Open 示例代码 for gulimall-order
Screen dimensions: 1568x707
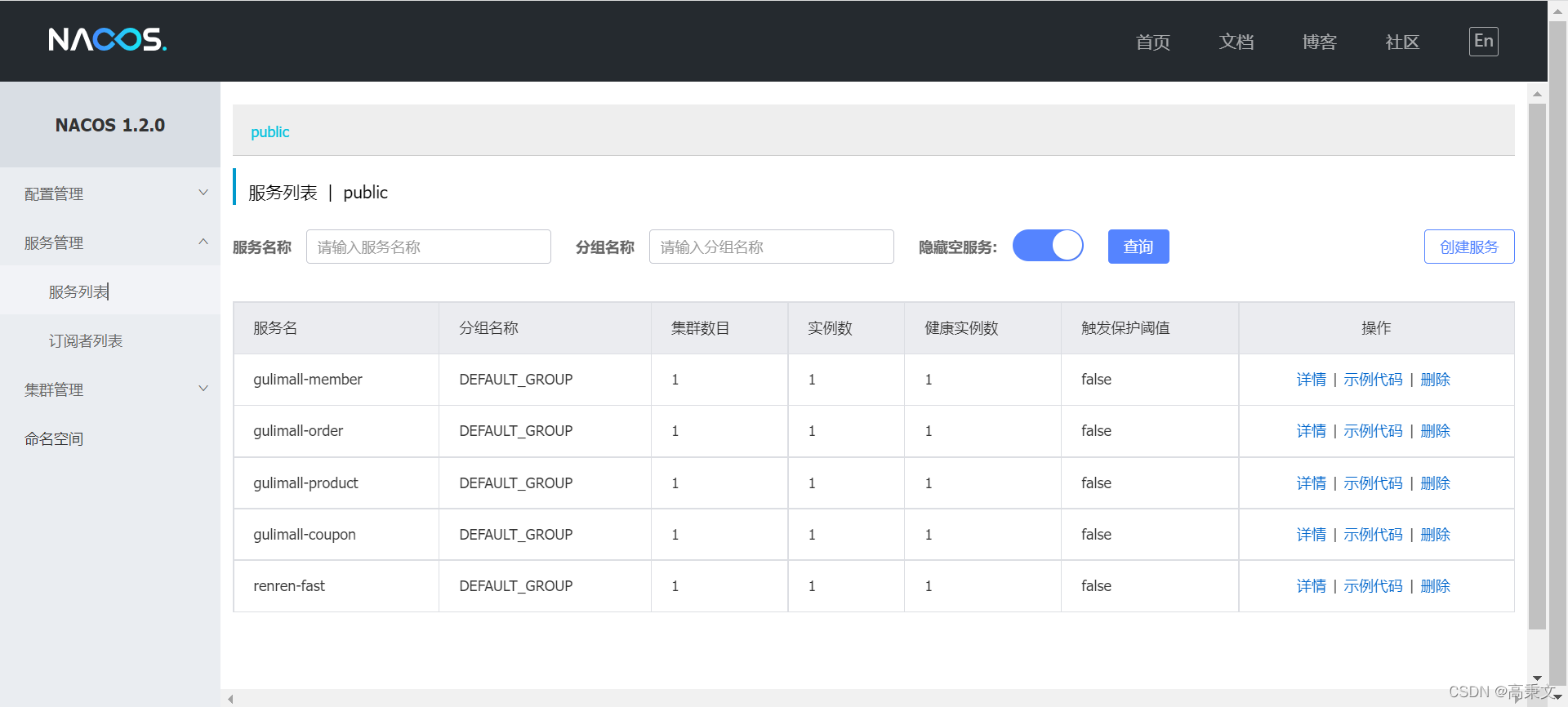click(1373, 431)
